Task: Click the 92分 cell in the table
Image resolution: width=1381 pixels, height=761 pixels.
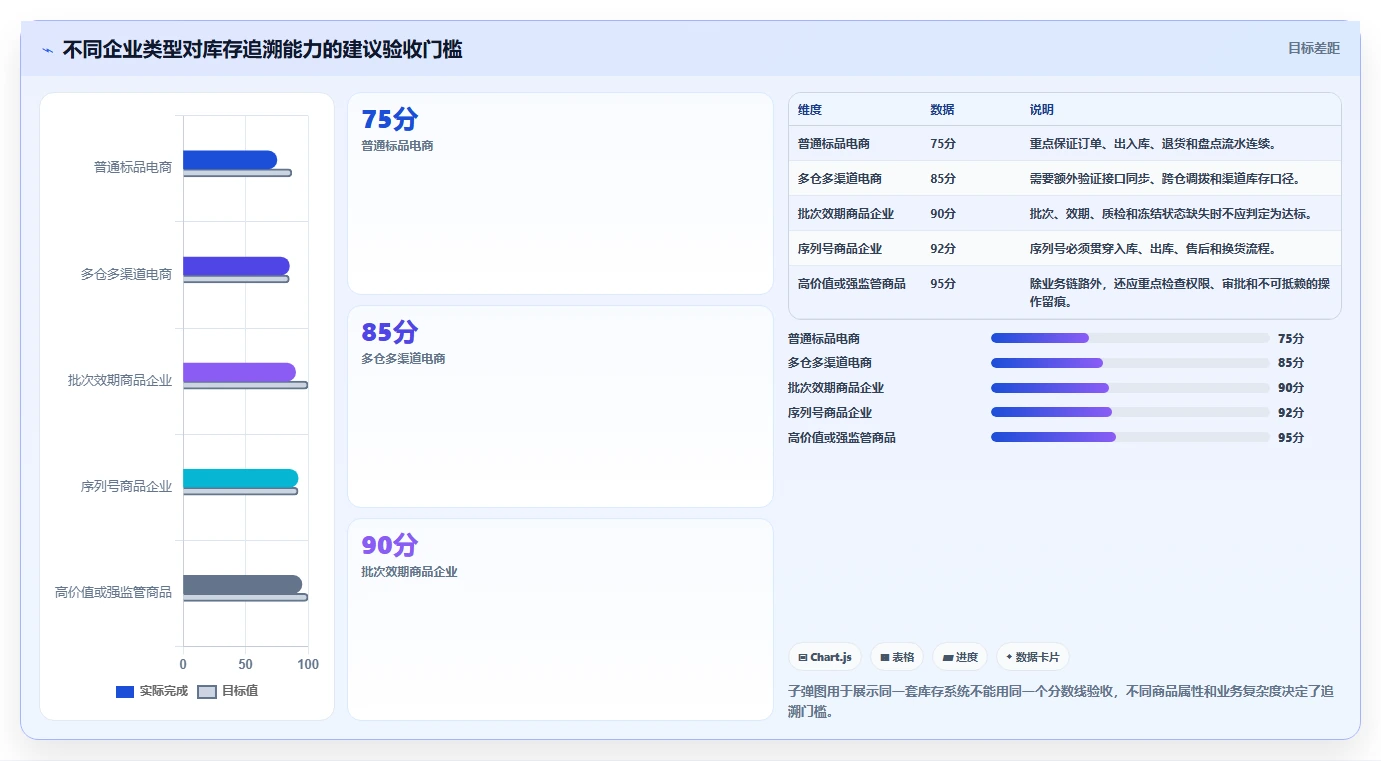Action: click(x=943, y=249)
